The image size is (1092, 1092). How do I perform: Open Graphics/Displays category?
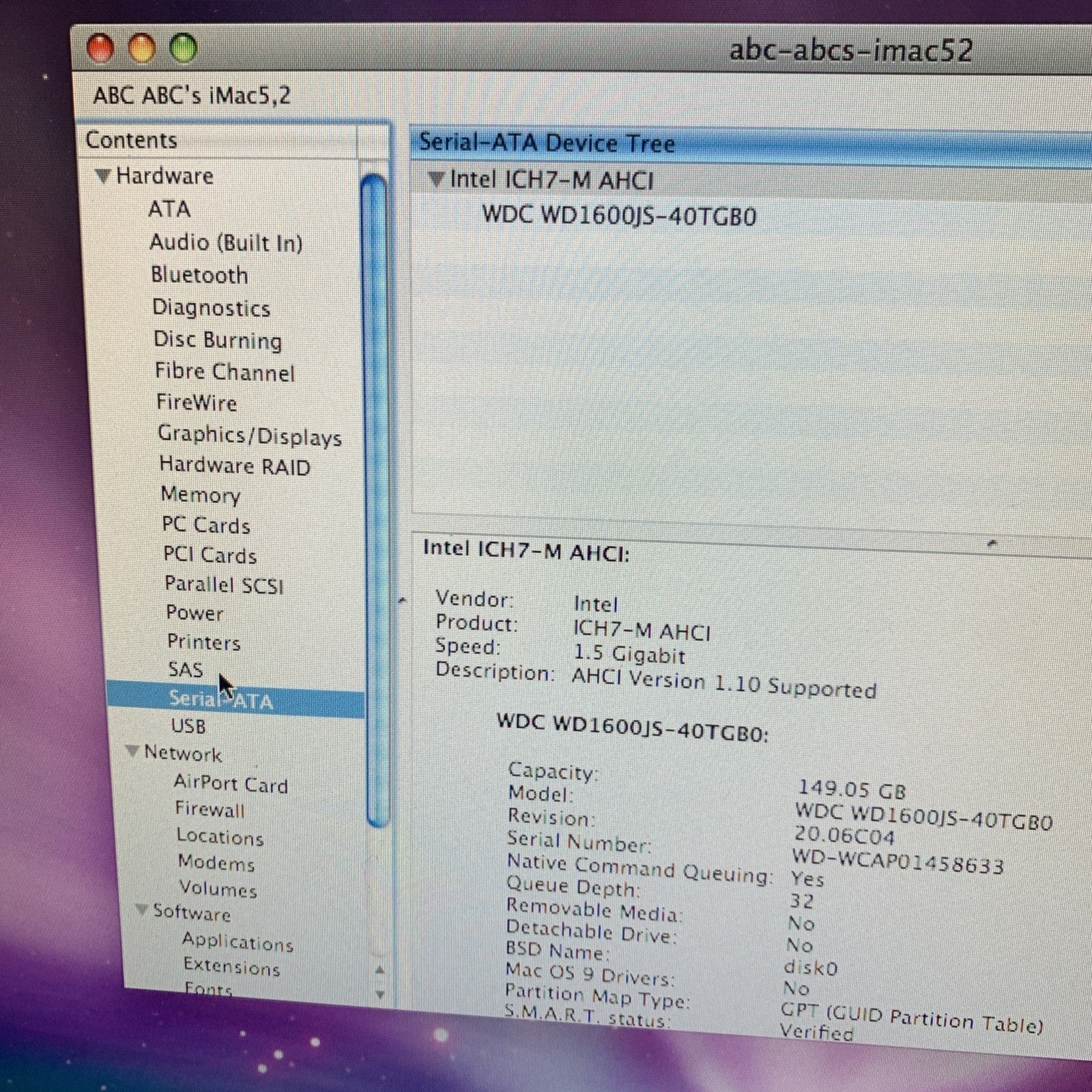(250, 435)
